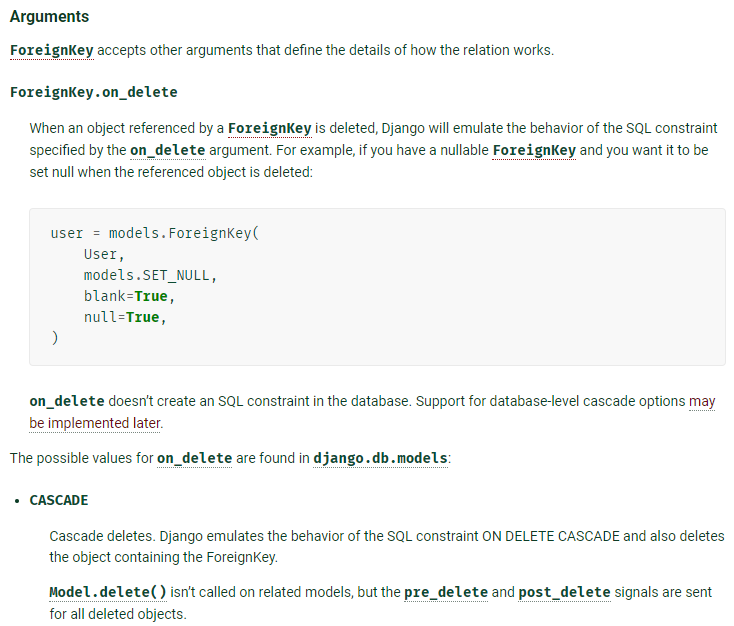Click the CASCADE bullet heading
This screenshot has width=734, height=626.
[x=59, y=500]
